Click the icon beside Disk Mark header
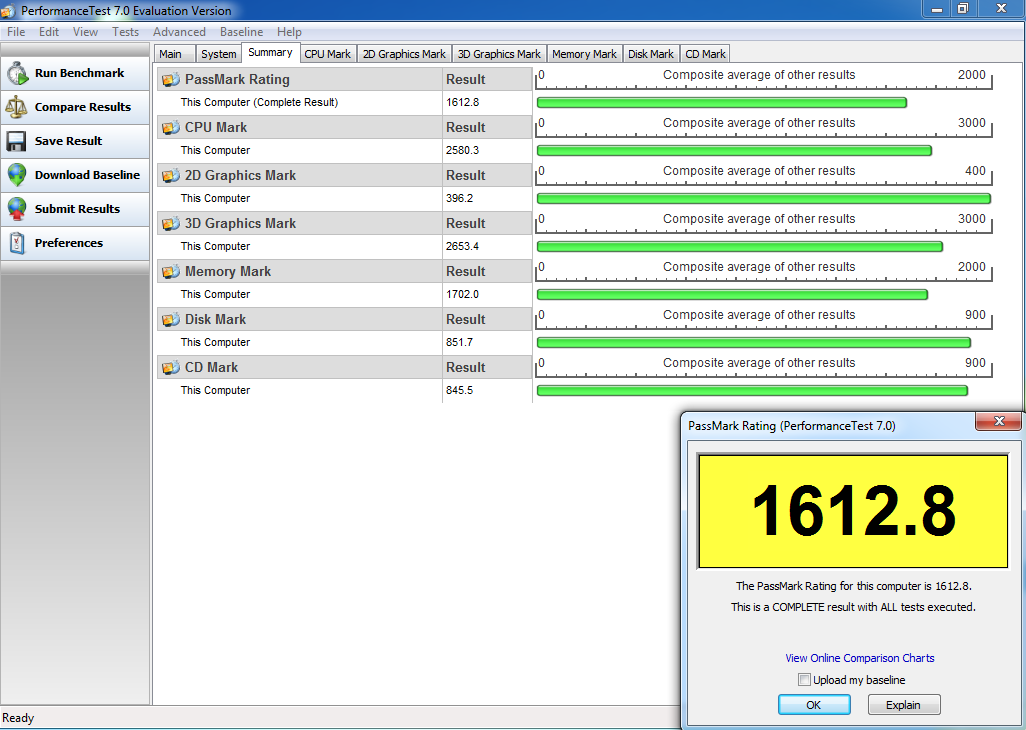 tap(170, 320)
